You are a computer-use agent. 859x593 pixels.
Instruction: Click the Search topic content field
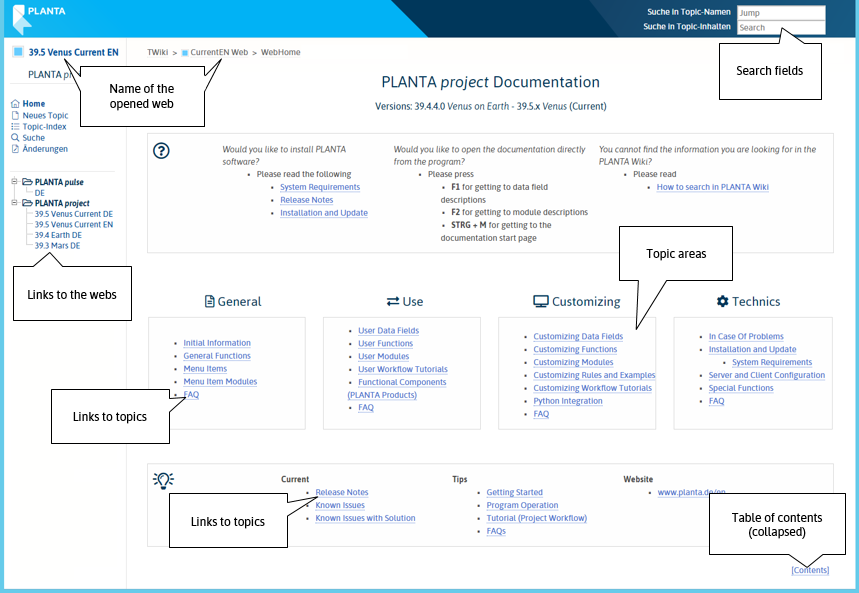point(781,27)
